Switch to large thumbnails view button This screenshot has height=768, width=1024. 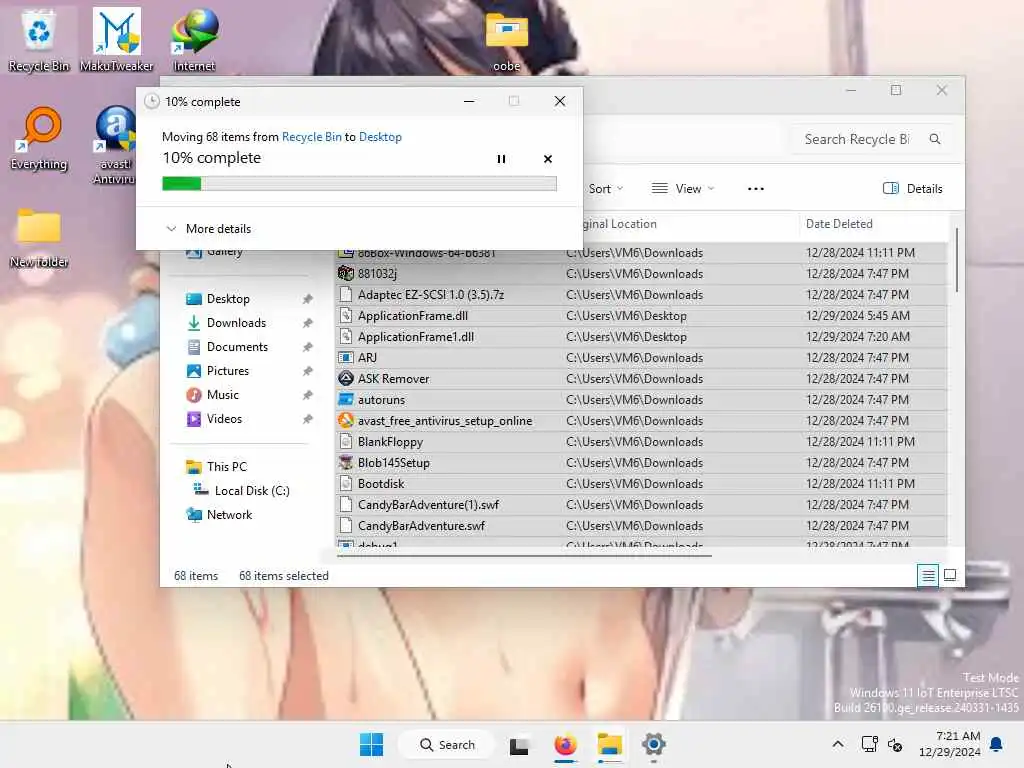[950, 575]
